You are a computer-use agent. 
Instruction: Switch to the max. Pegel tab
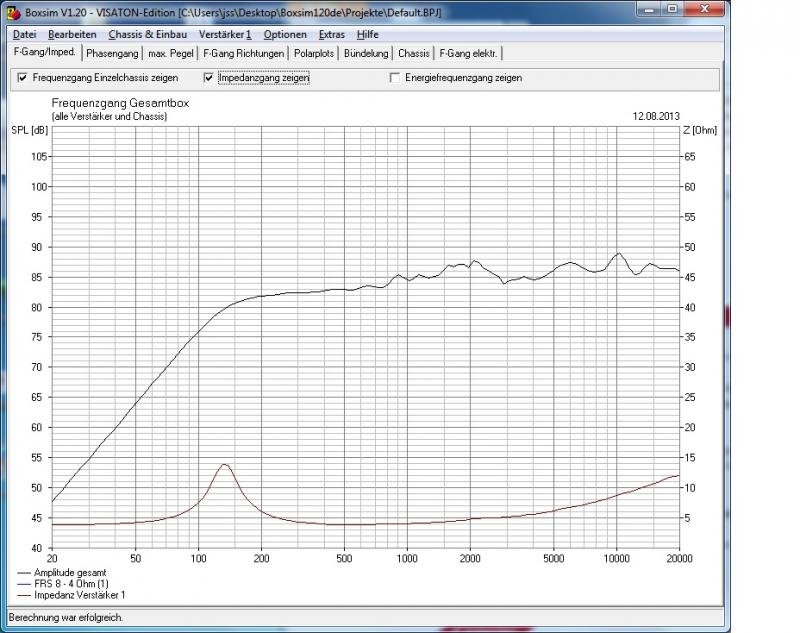[172, 53]
